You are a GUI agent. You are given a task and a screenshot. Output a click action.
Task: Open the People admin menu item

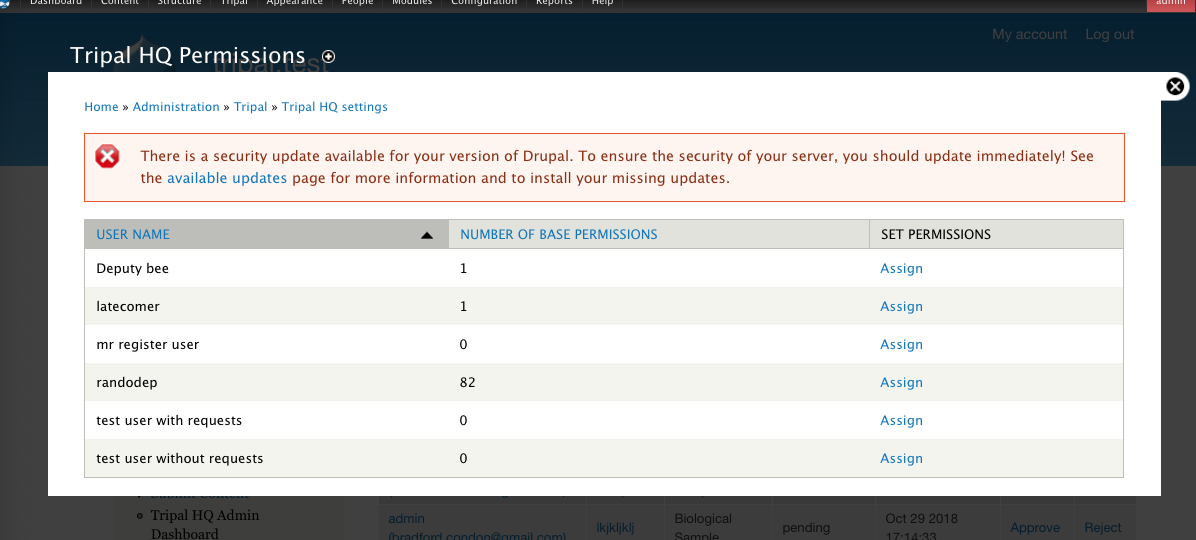pos(360,2)
